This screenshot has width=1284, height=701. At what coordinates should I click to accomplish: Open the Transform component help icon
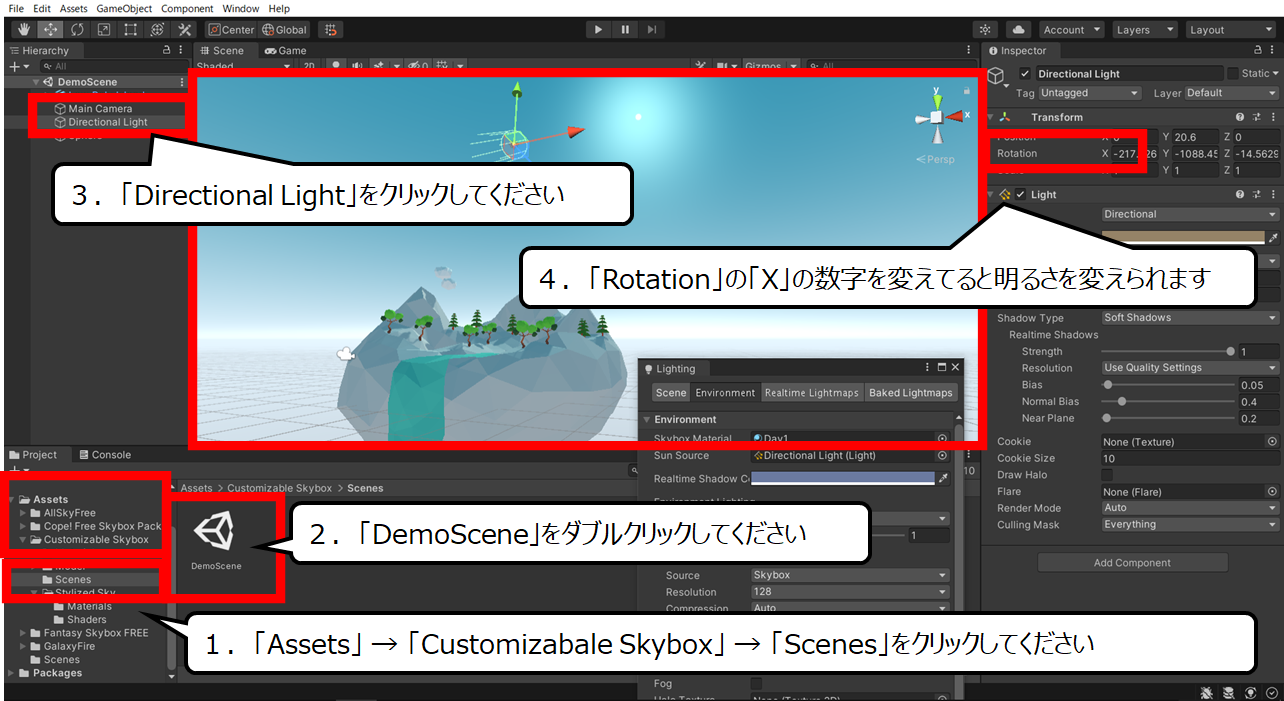tap(1240, 117)
